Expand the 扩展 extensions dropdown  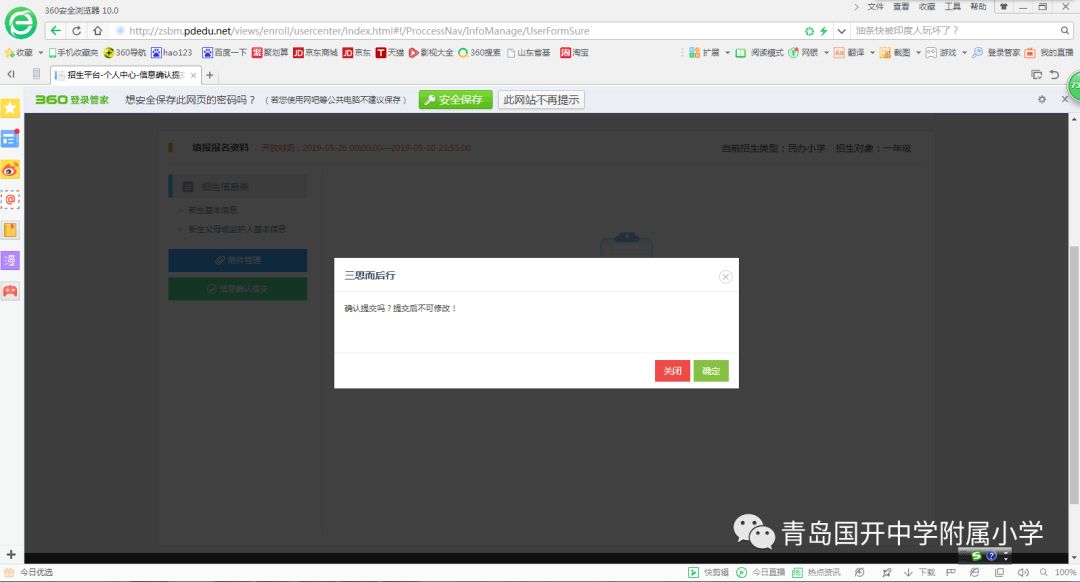[728, 53]
